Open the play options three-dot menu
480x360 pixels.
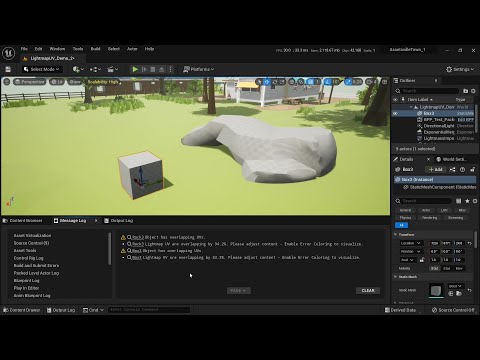170,69
